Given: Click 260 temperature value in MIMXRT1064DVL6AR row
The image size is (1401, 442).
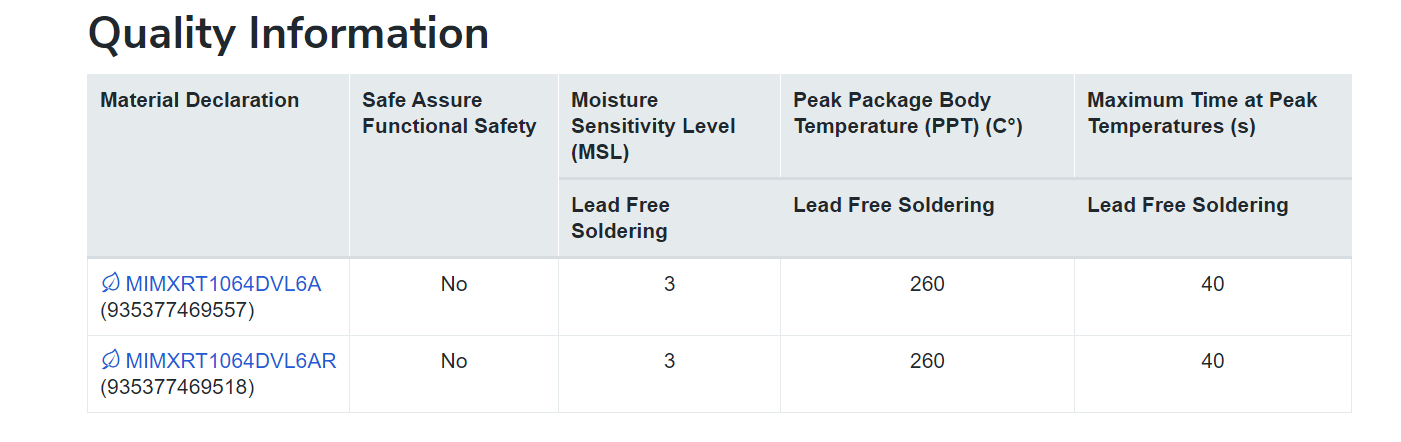Looking at the screenshot, I should pos(927,361).
